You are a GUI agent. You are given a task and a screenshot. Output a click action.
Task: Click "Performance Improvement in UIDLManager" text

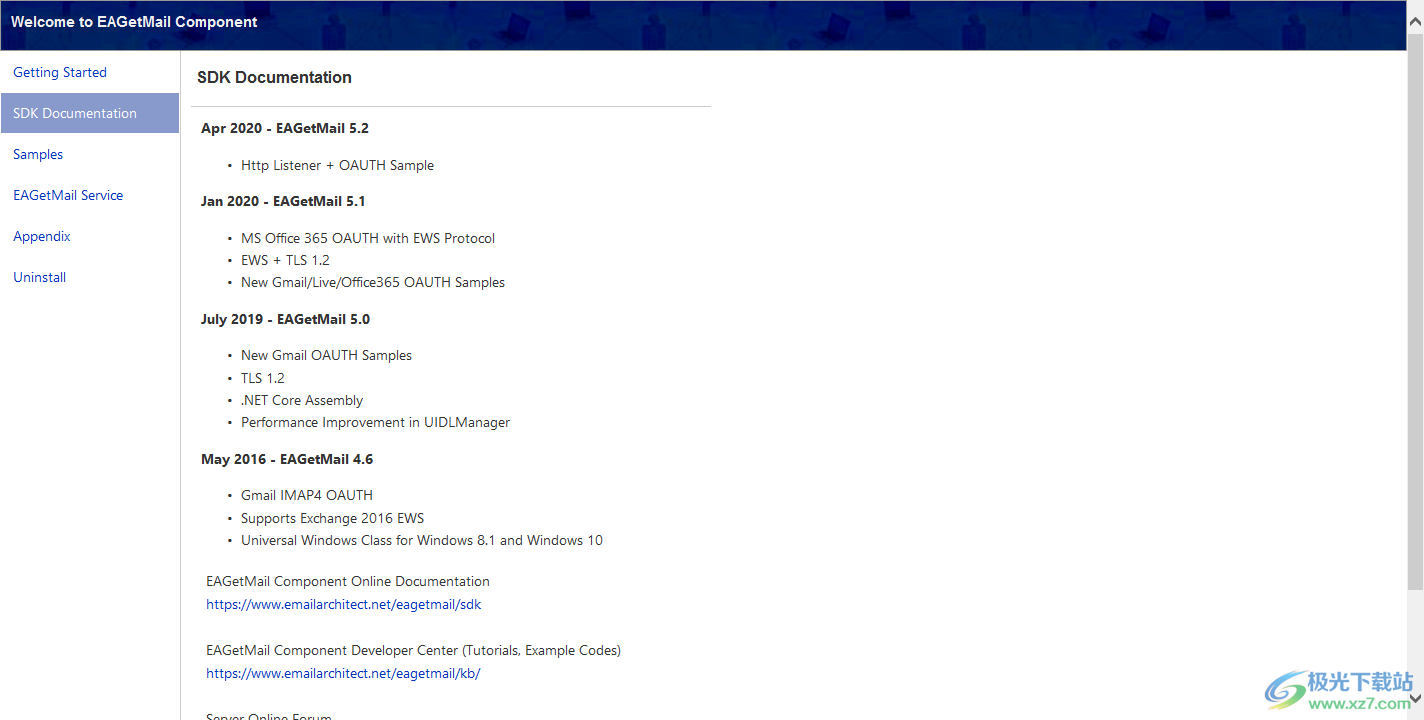pos(375,422)
